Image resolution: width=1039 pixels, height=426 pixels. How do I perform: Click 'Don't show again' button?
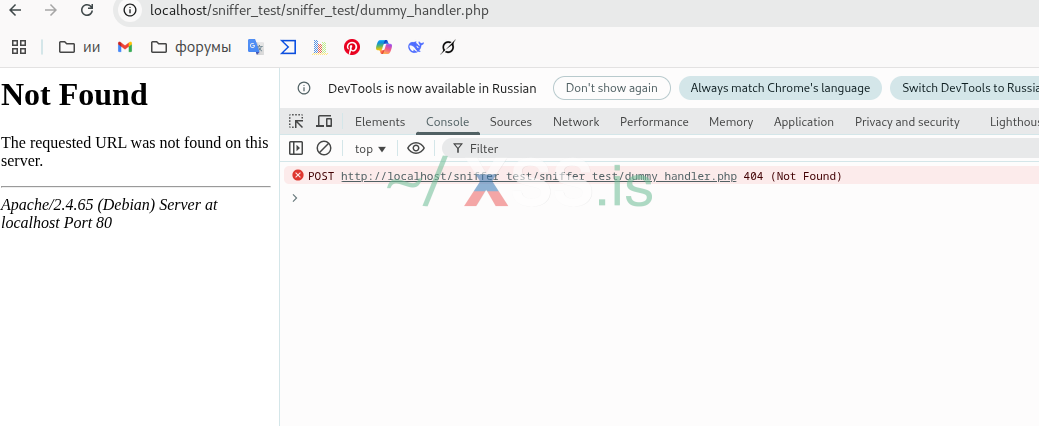612,88
